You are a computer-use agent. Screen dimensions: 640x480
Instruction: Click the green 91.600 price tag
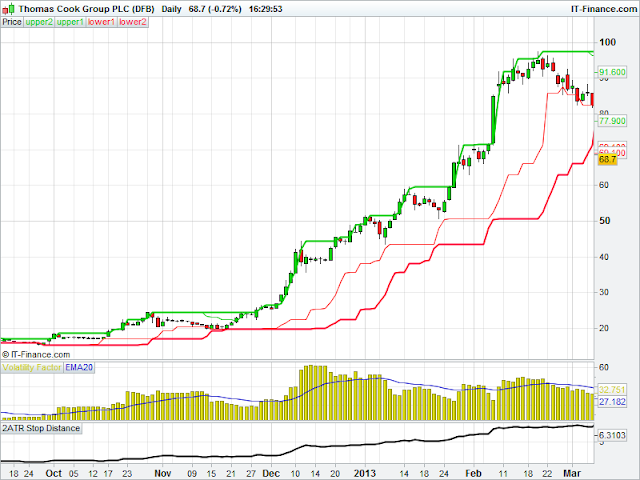pyautogui.click(x=612, y=72)
